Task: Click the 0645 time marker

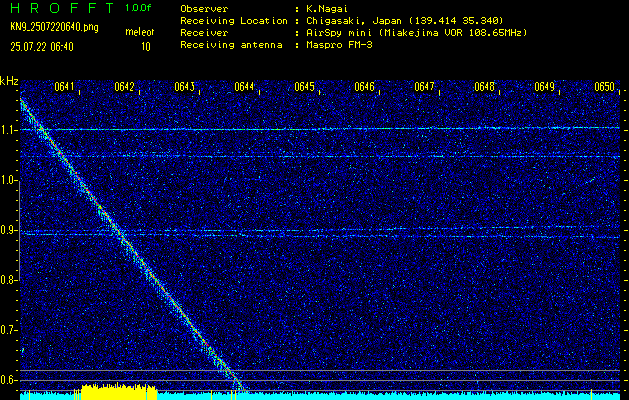Action: (304, 87)
